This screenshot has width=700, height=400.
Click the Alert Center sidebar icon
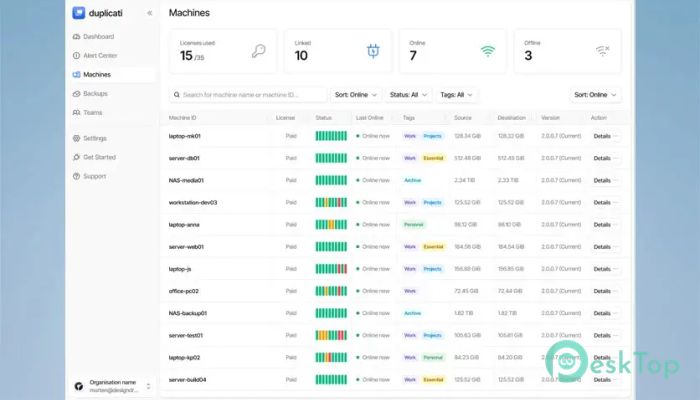[76, 55]
